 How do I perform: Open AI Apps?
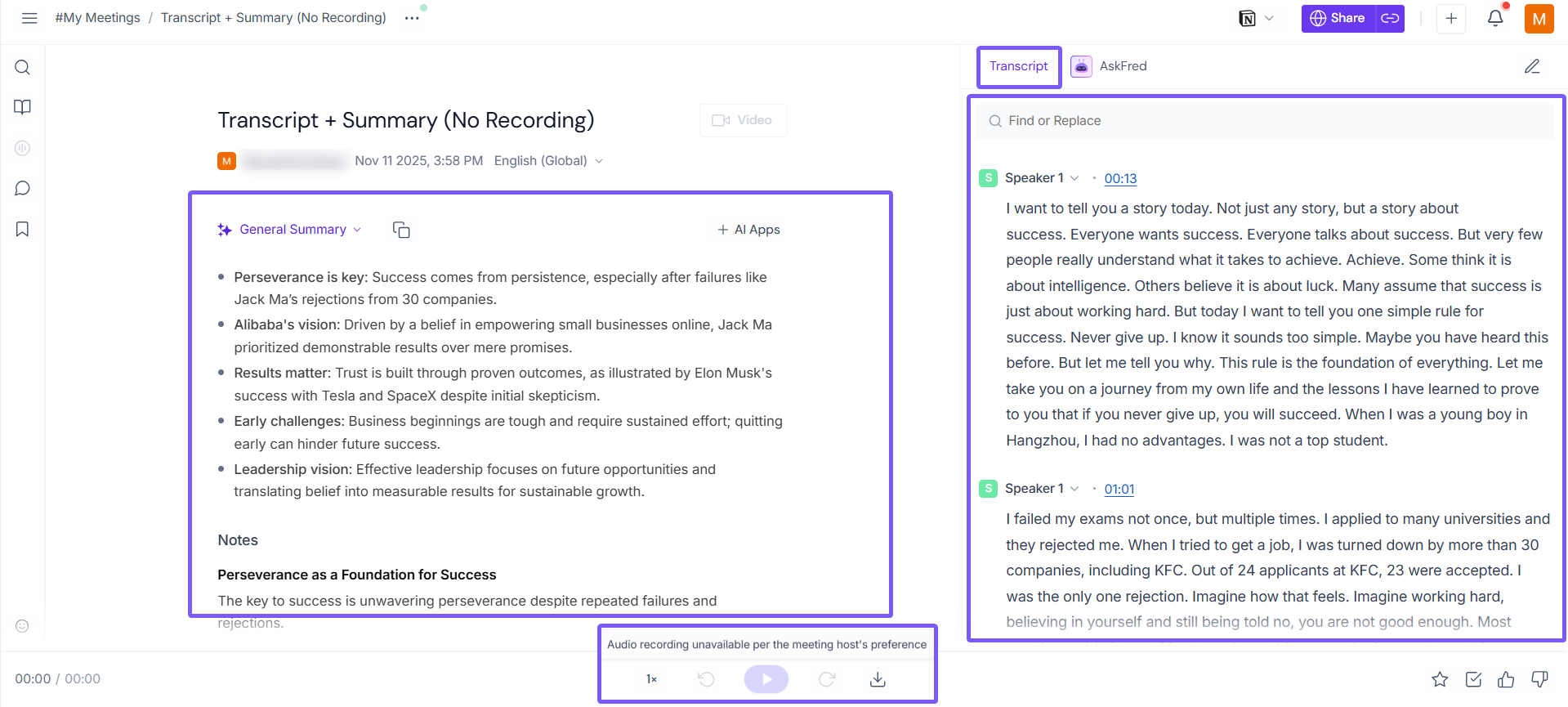[x=748, y=230]
